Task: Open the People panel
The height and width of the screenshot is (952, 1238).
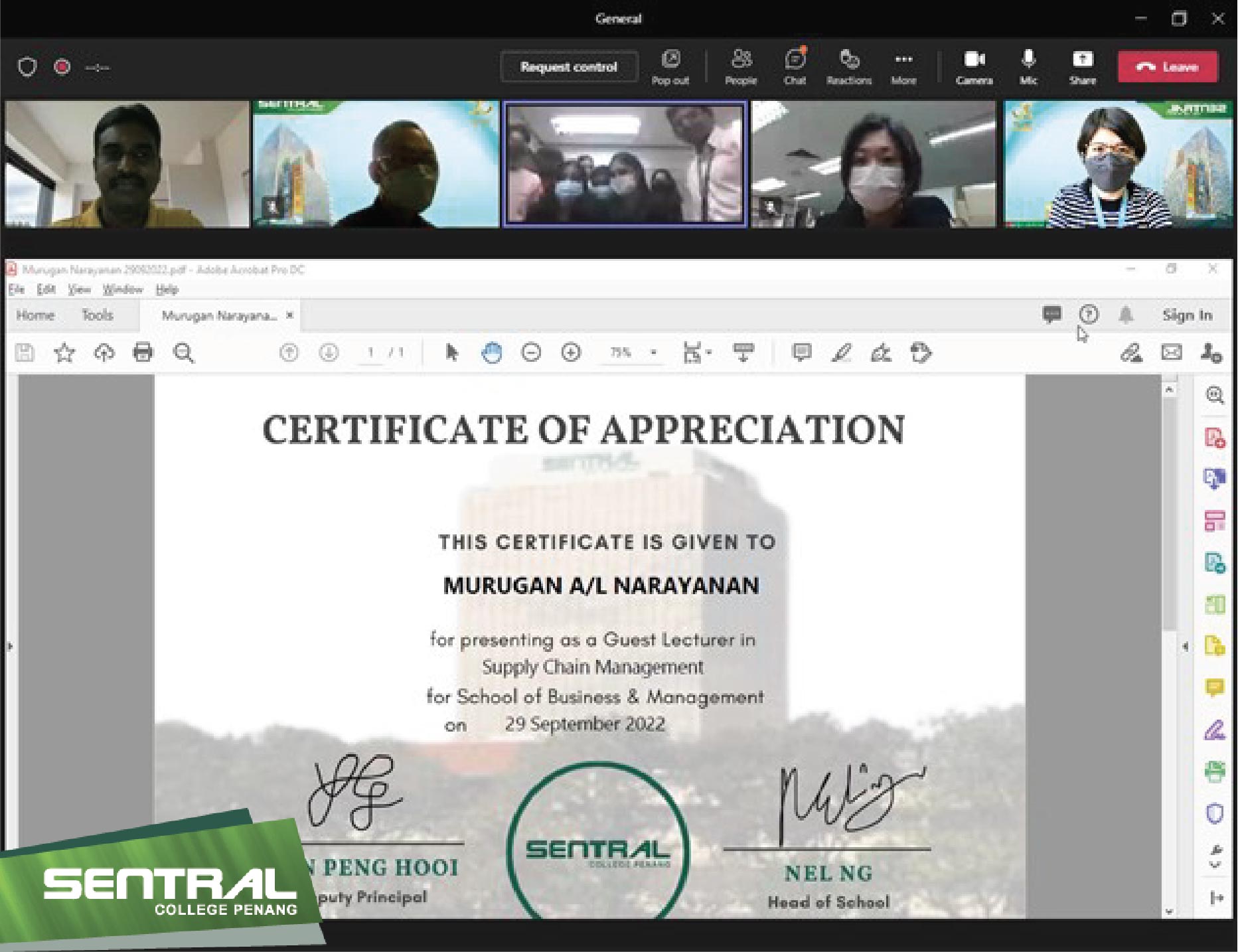Action: point(741,67)
